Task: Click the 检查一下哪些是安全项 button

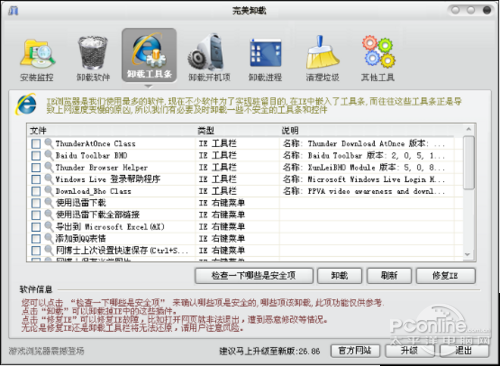Action: click(x=254, y=276)
